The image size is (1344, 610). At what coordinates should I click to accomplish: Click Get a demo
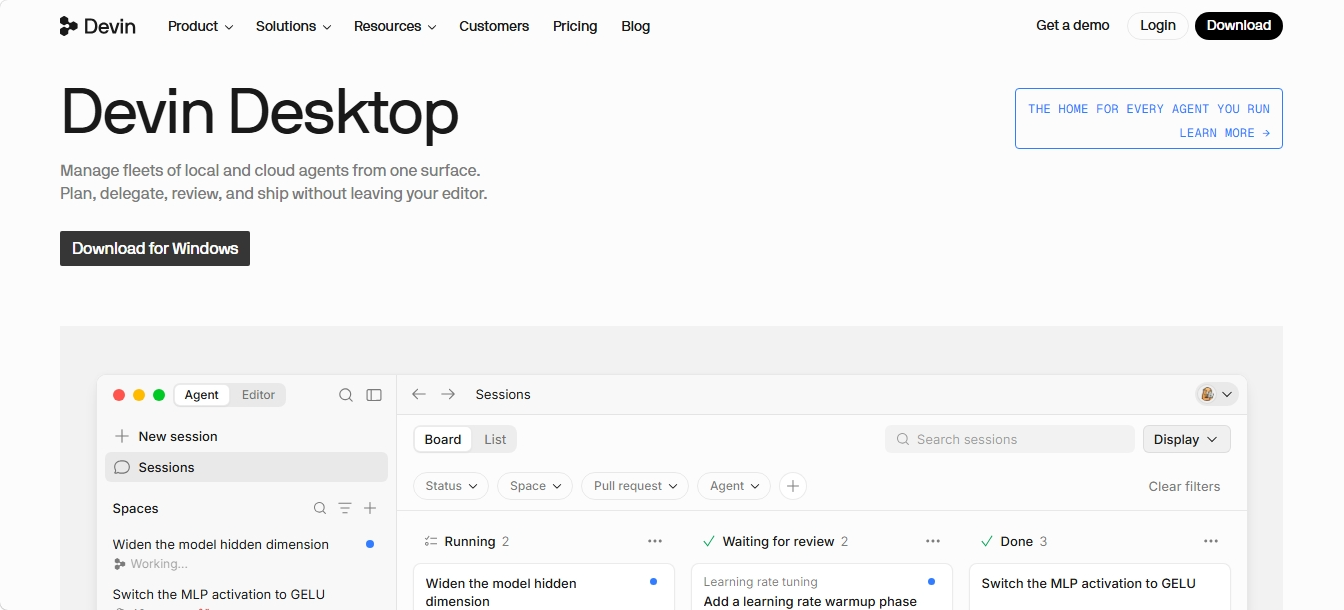pyautogui.click(x=1073, y=25)
